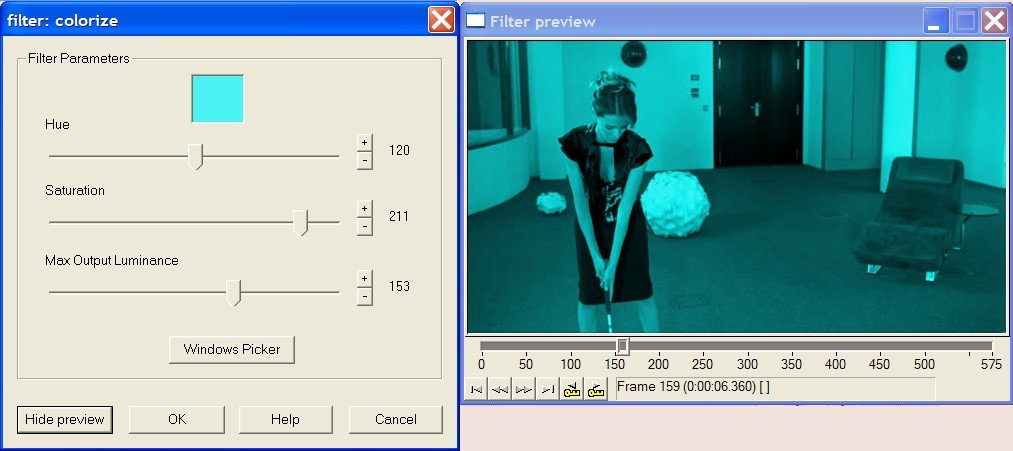Cancel the colorize filter dialog
Image resolution: width=1013 pixels, height=451 pixels.
395,419
